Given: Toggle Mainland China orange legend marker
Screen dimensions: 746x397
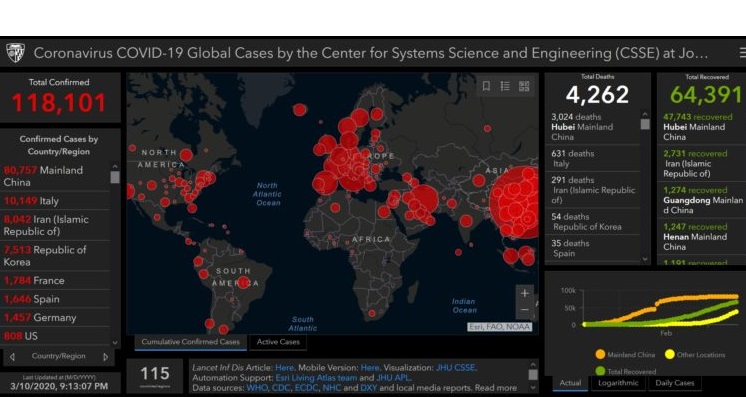Looking at the screenshot, I should pos(599,355).
